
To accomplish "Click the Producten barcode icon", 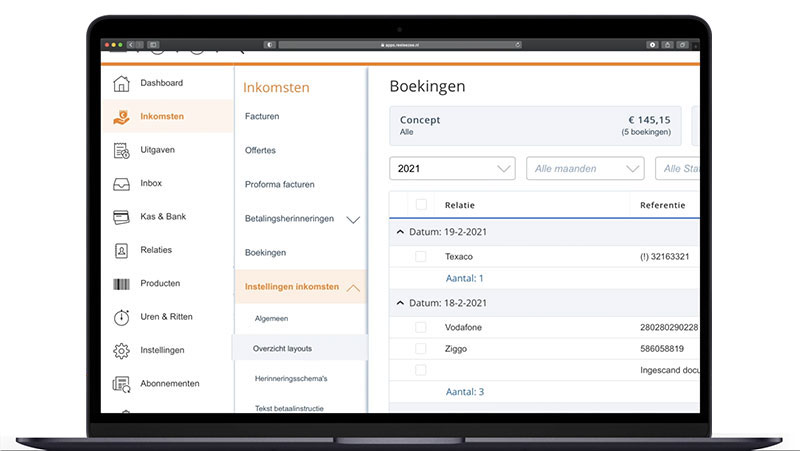I will (x=121, y=284).
